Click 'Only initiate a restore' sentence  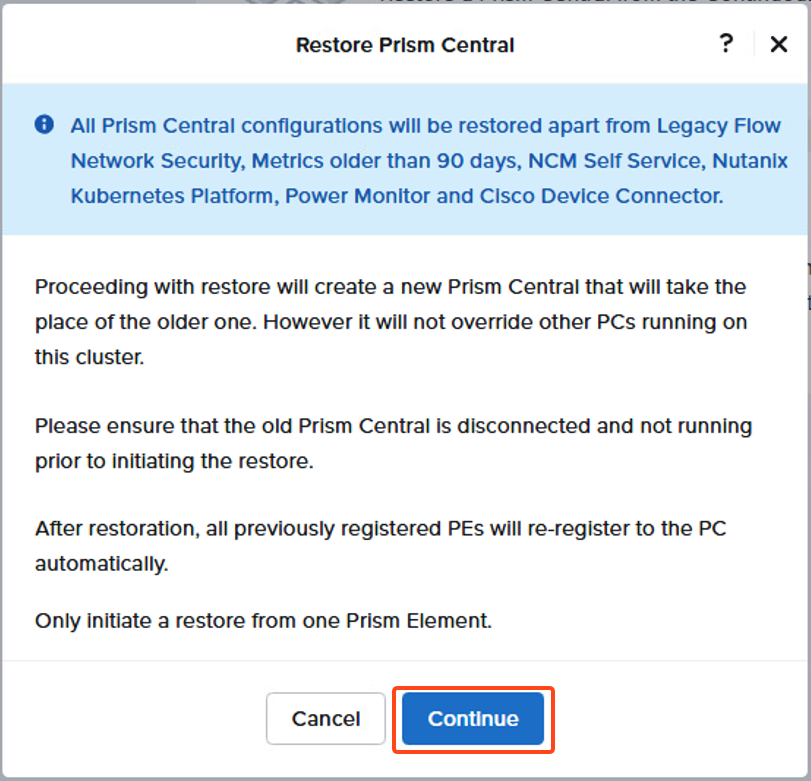pos(263,621)
